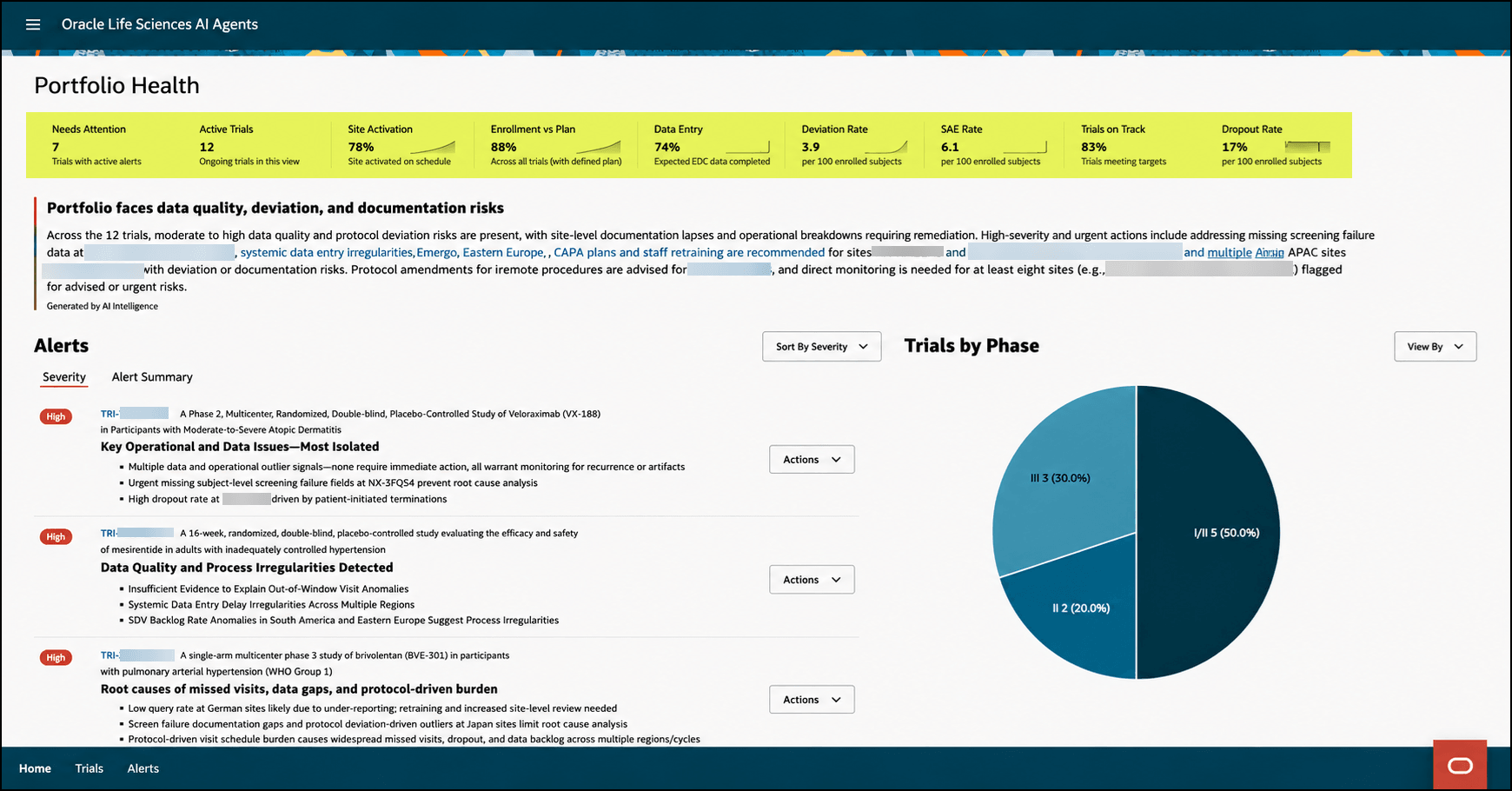
Task: Click the Active Trials value 12
Action: [207, 147]
